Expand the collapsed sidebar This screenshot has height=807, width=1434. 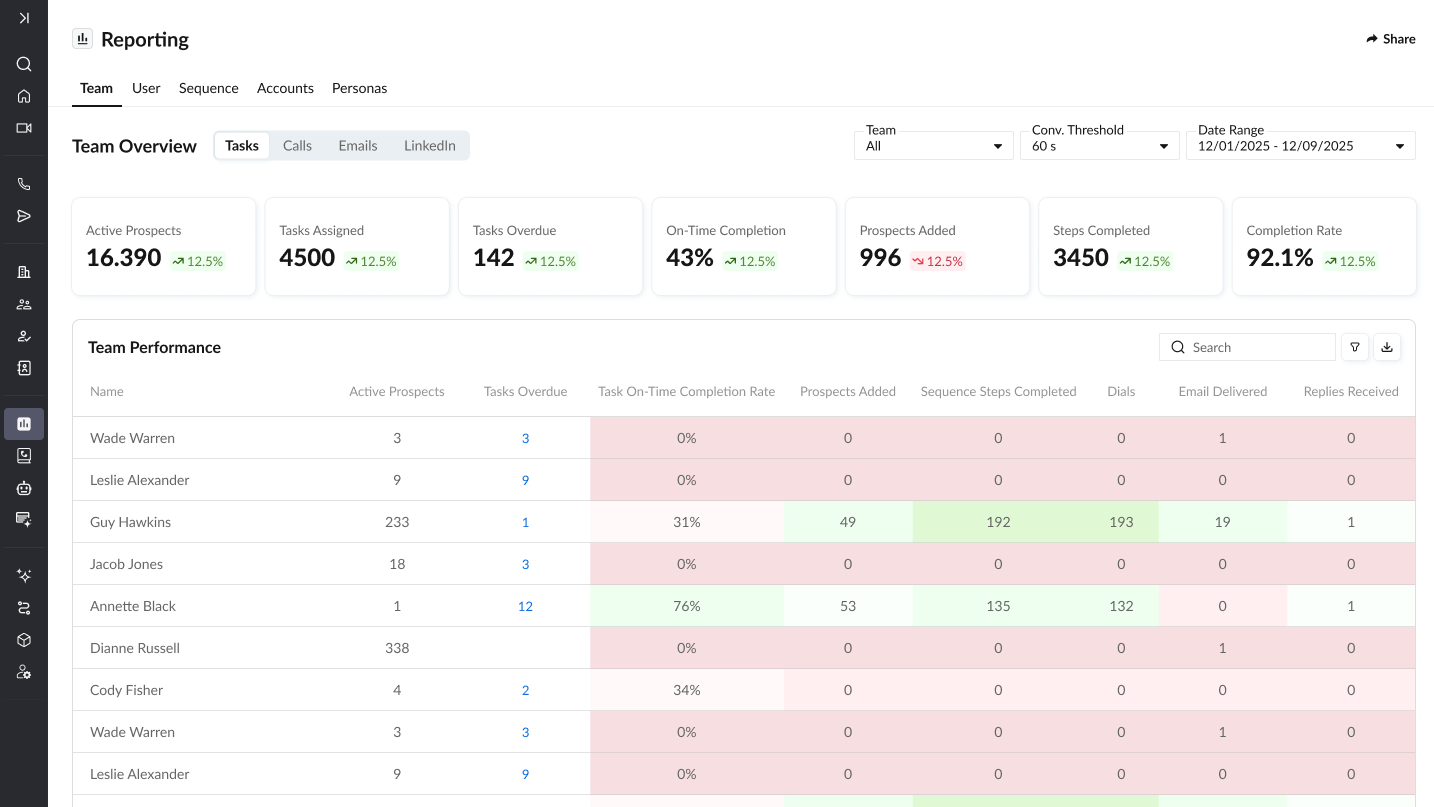point(24,18)
